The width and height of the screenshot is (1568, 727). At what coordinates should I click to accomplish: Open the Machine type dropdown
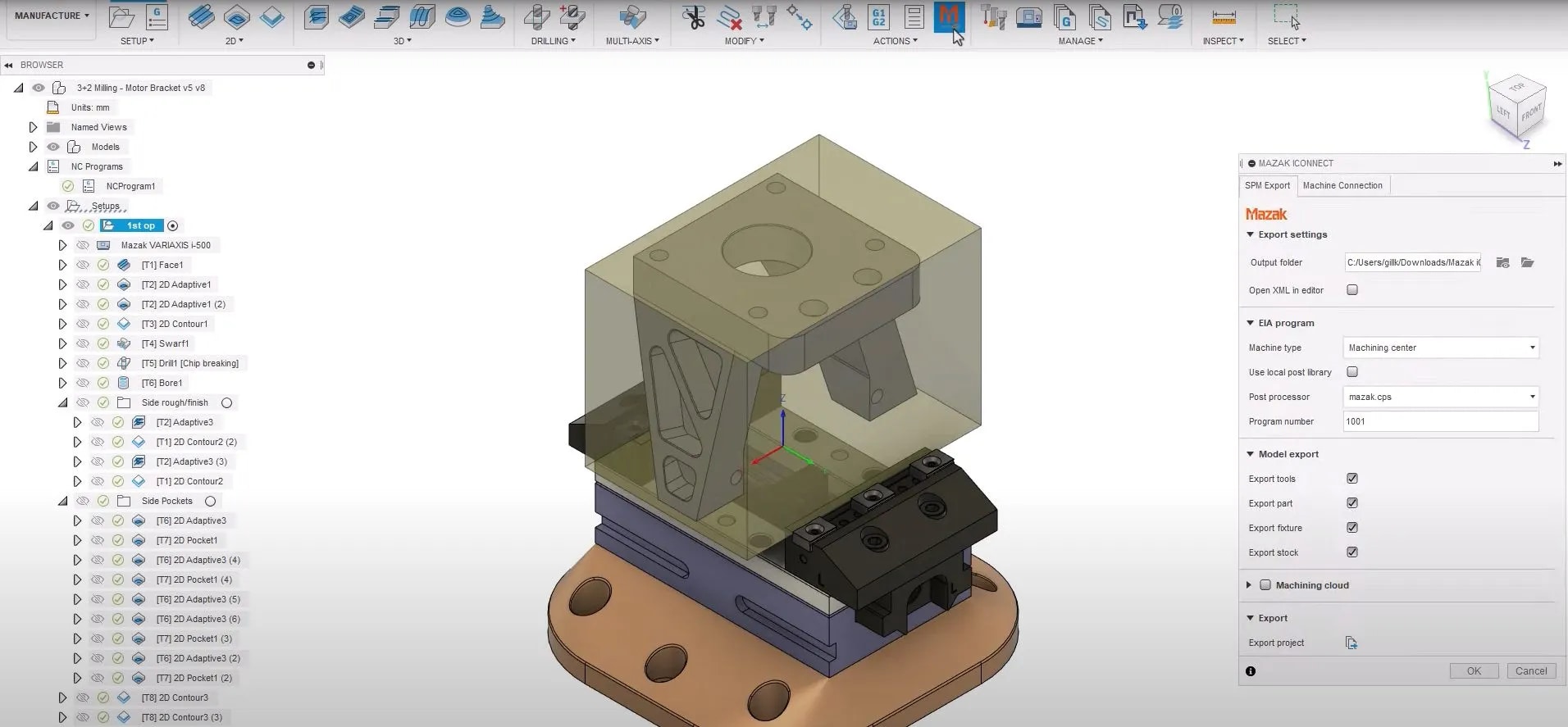1441,348
